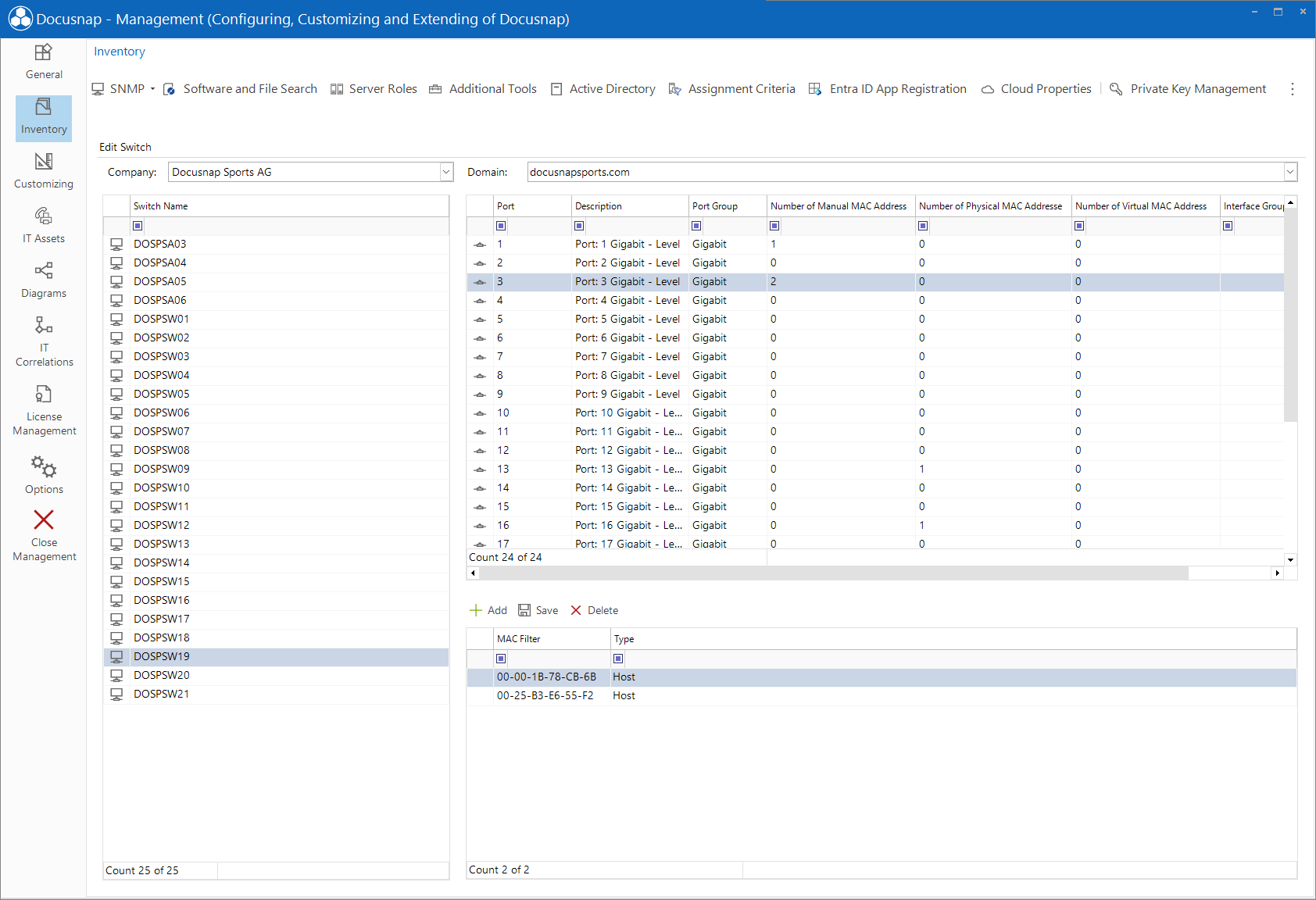Toggle the Virtual MAC Address filter box
Viewport: 1316px width, 900px height.
[1079, 226]
